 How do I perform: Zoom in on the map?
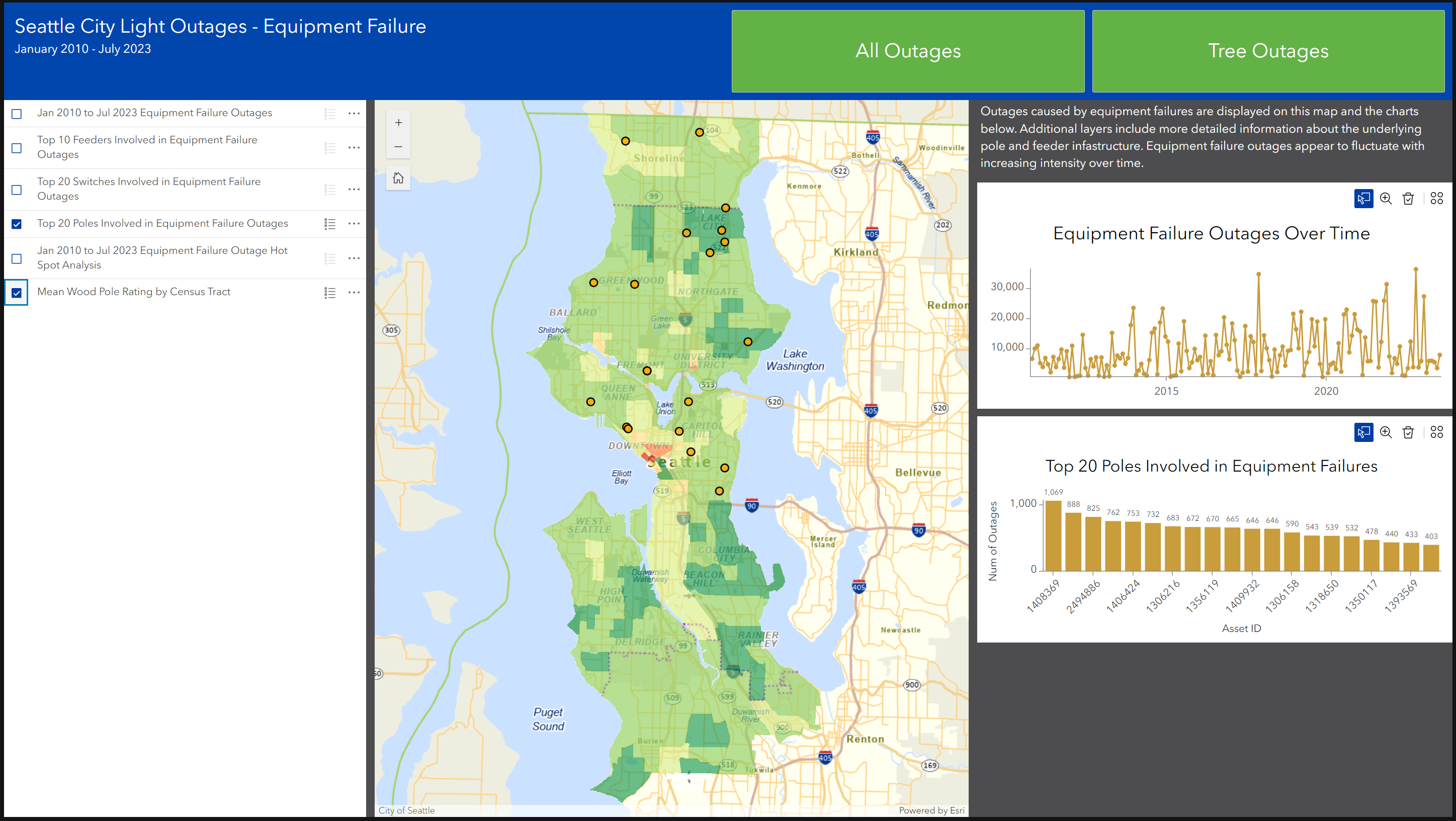coord(398,123)
